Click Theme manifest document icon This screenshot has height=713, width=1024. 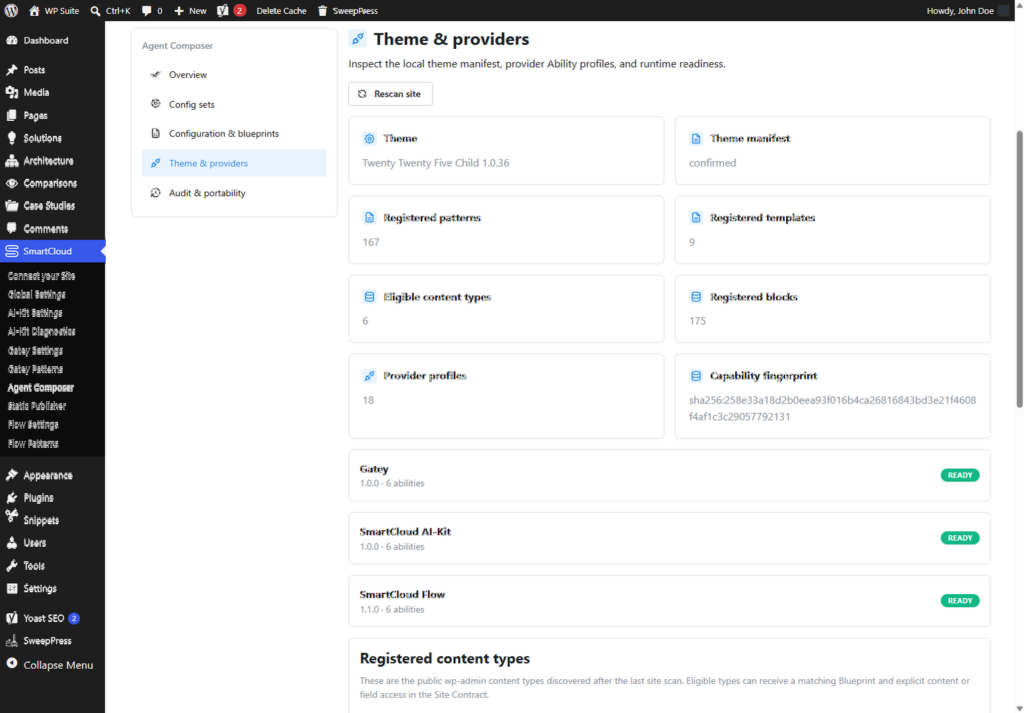click(696, 138)
